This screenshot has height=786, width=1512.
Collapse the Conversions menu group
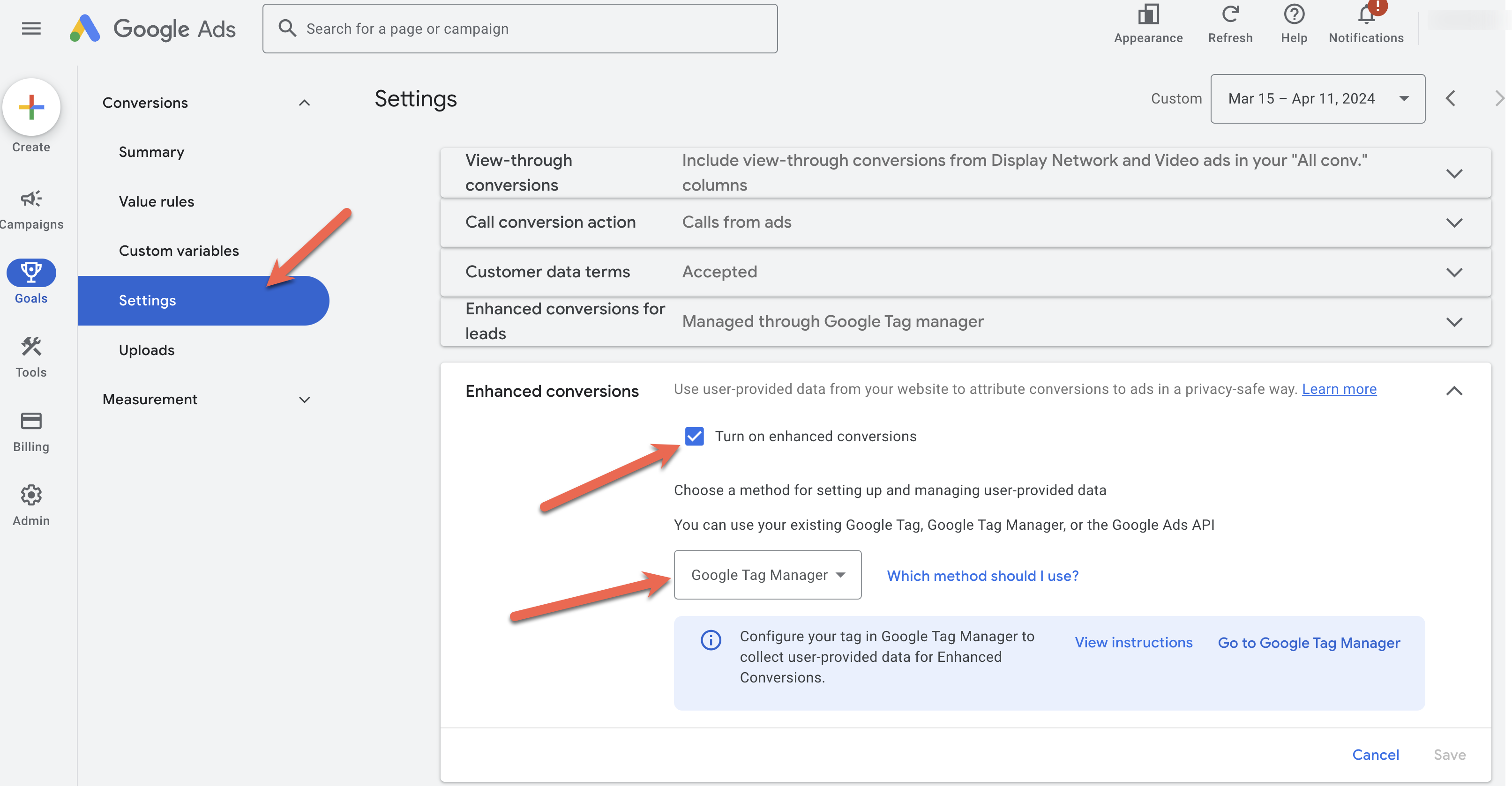(304, 103)
